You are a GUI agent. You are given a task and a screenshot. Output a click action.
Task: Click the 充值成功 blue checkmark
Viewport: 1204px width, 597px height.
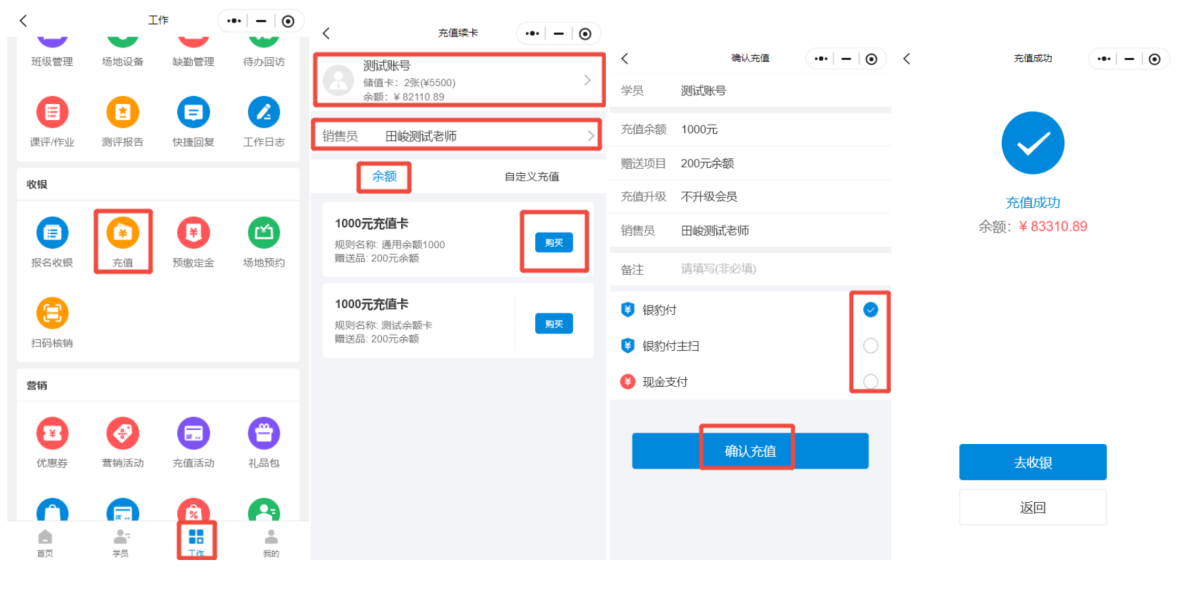click(1033, 143)
